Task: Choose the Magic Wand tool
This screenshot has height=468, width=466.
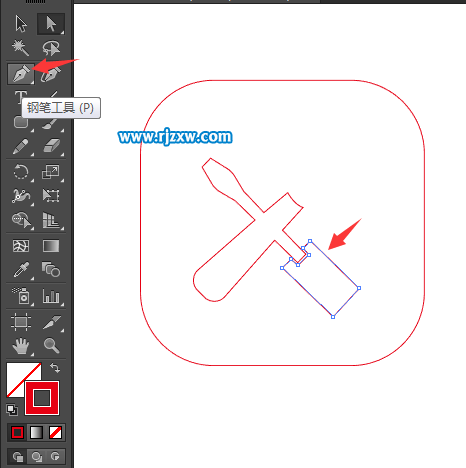Action: coord(21,48)
